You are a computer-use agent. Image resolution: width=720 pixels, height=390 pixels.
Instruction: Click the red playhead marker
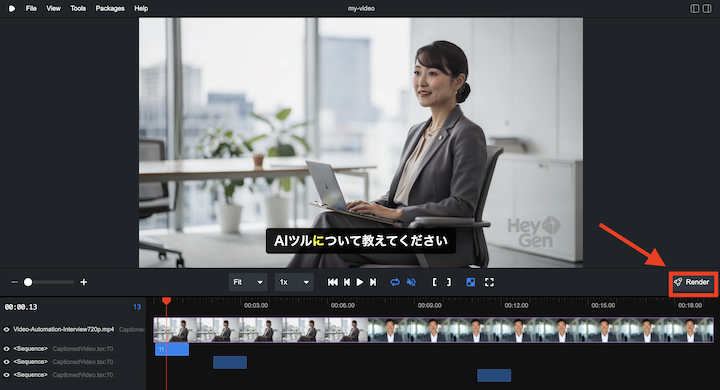(167, 300)
